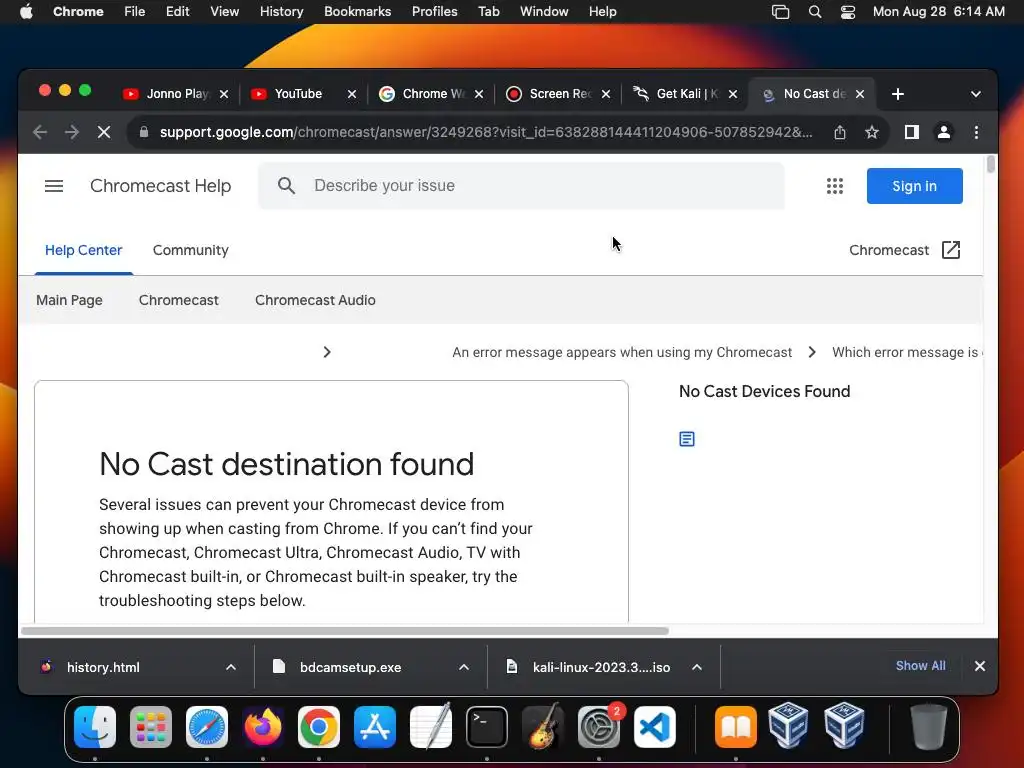
Task: Open the Profiles menu
Action: [x=434, y=12]
